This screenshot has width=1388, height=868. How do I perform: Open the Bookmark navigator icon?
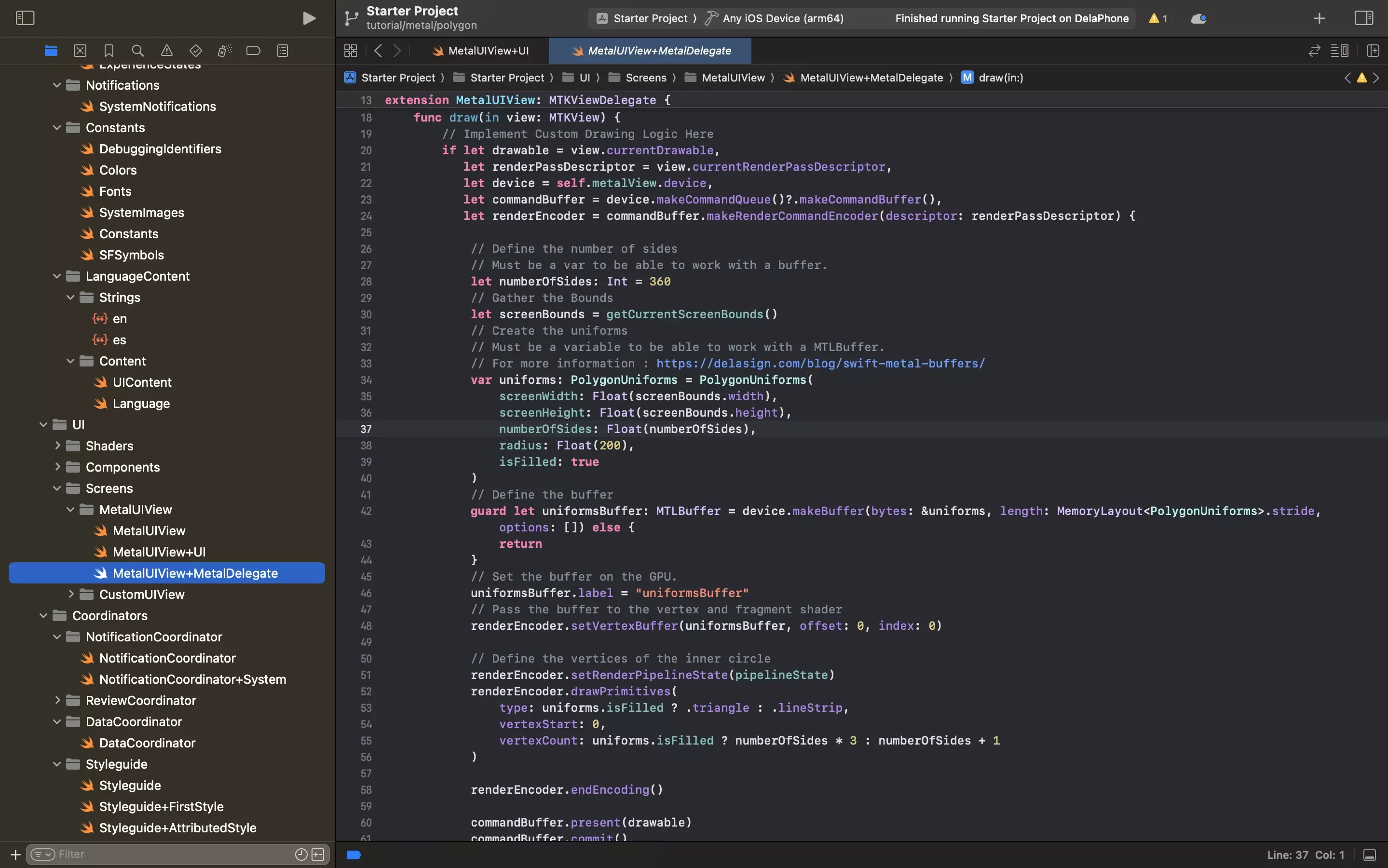click(x=109, y=51)
